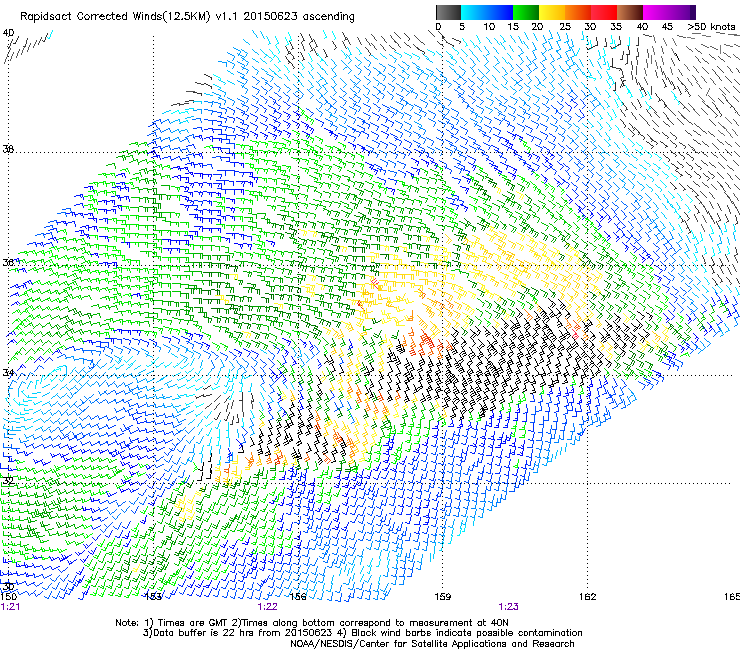Click the "38" latitude axis label
Image resolution: width=740 pixels, height=650 pixels.
pos(8,150)
